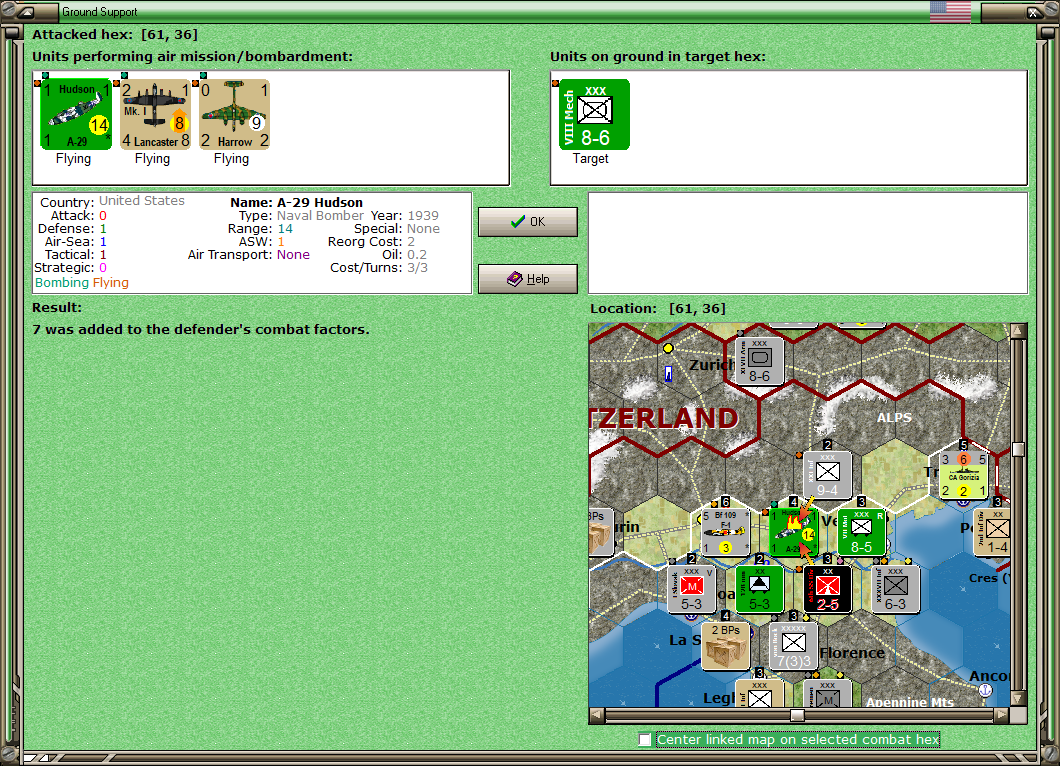The image size is (1060, 766).
Task: Click the grey motorized counter at map bottom
Action: (827, 694)
